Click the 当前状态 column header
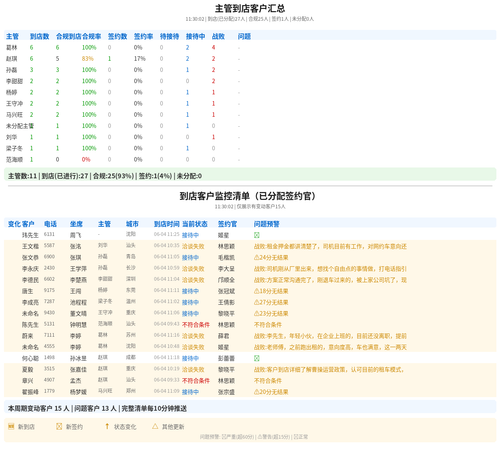The image size is (500, 459). 195,224
